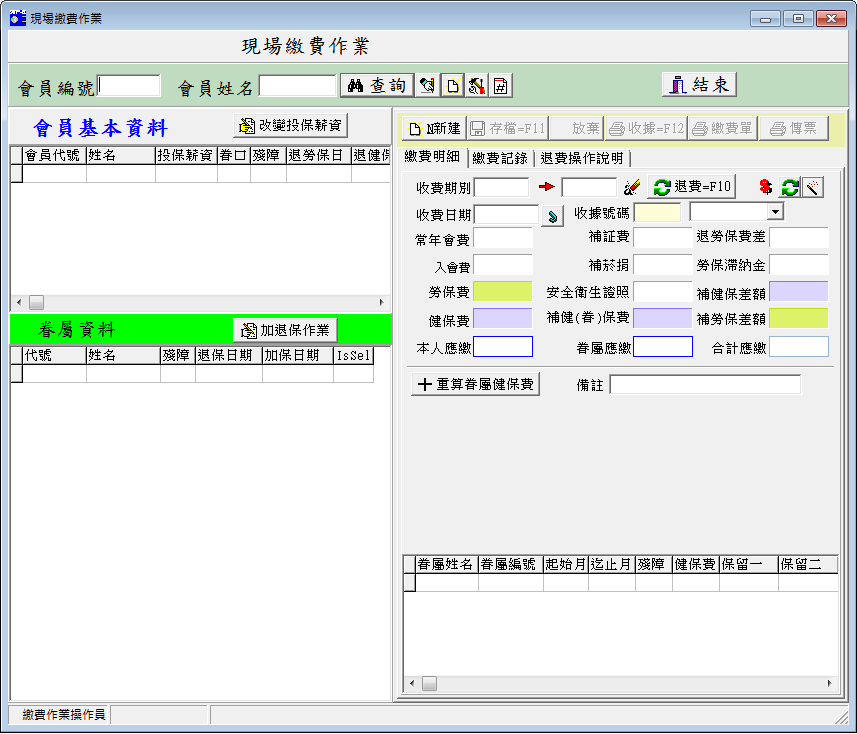
Task: Click the green refresh icon beside the dollar sign
Action: [790, 187]
